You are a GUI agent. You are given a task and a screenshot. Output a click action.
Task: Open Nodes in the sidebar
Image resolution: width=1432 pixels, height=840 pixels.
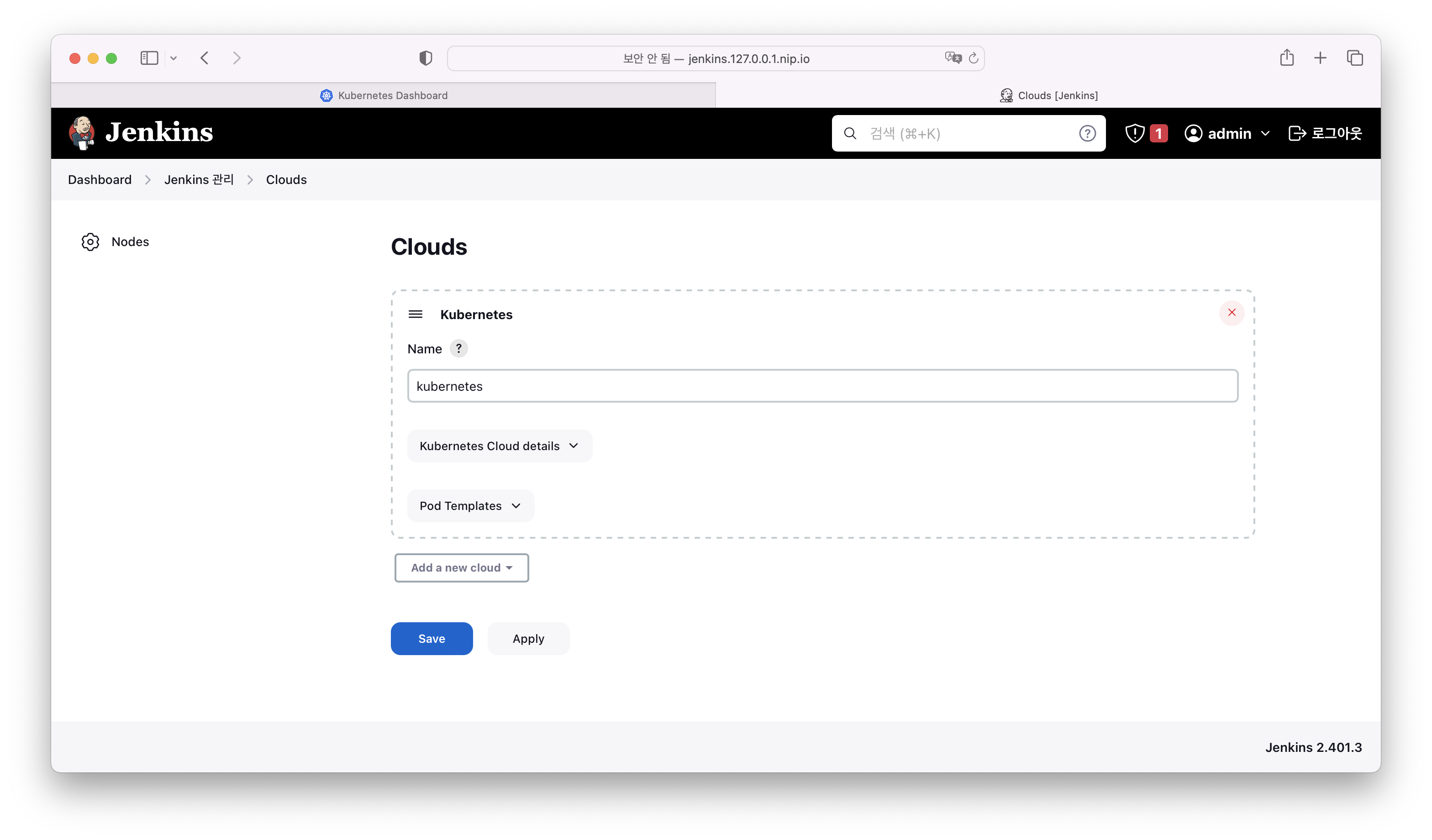[x=130, y=242]
